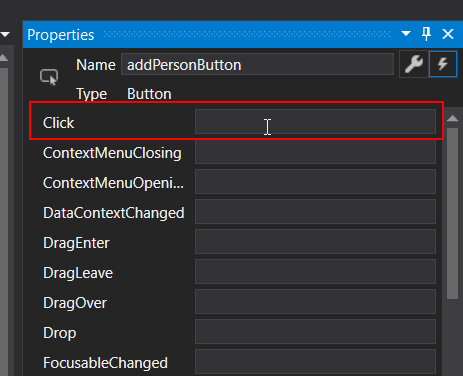Click the Drop event input field
This screenshot has width=463, height=376.
click(315, 332)
